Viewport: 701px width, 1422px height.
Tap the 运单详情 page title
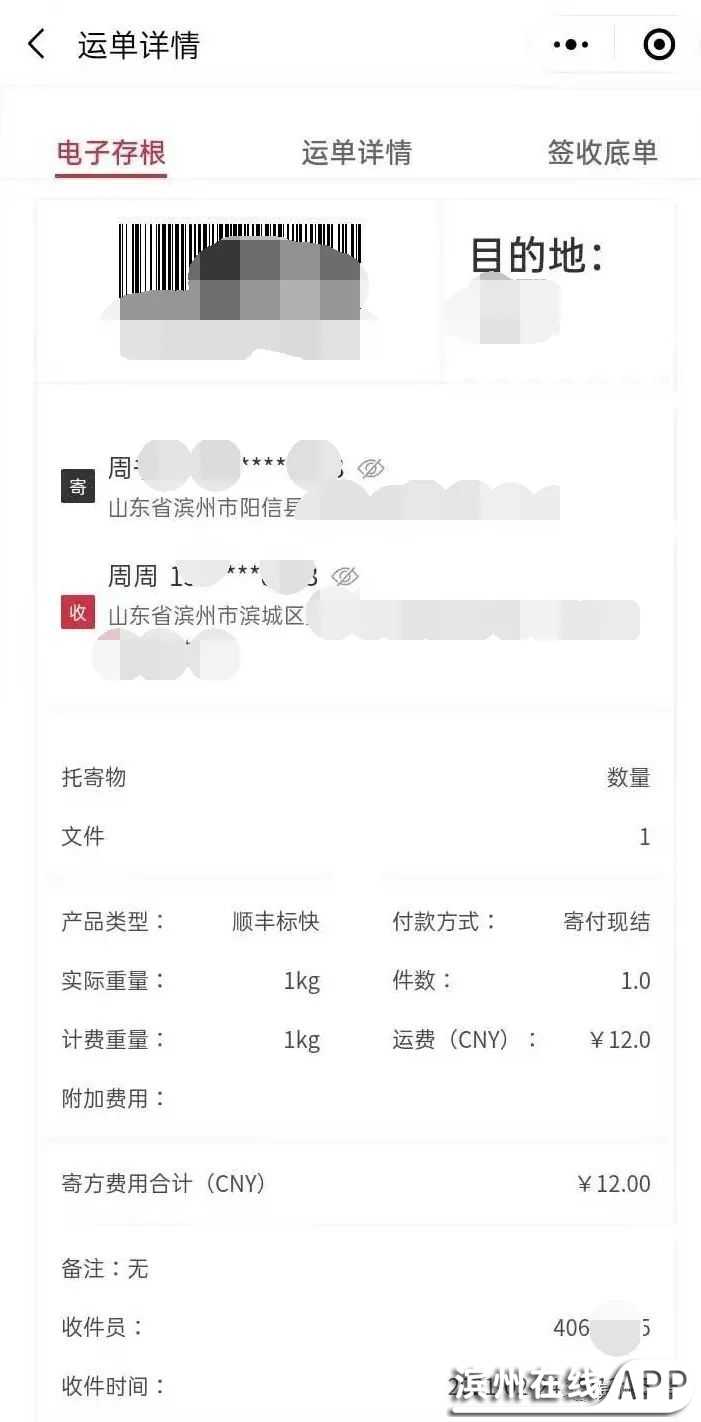coord(139,45)
